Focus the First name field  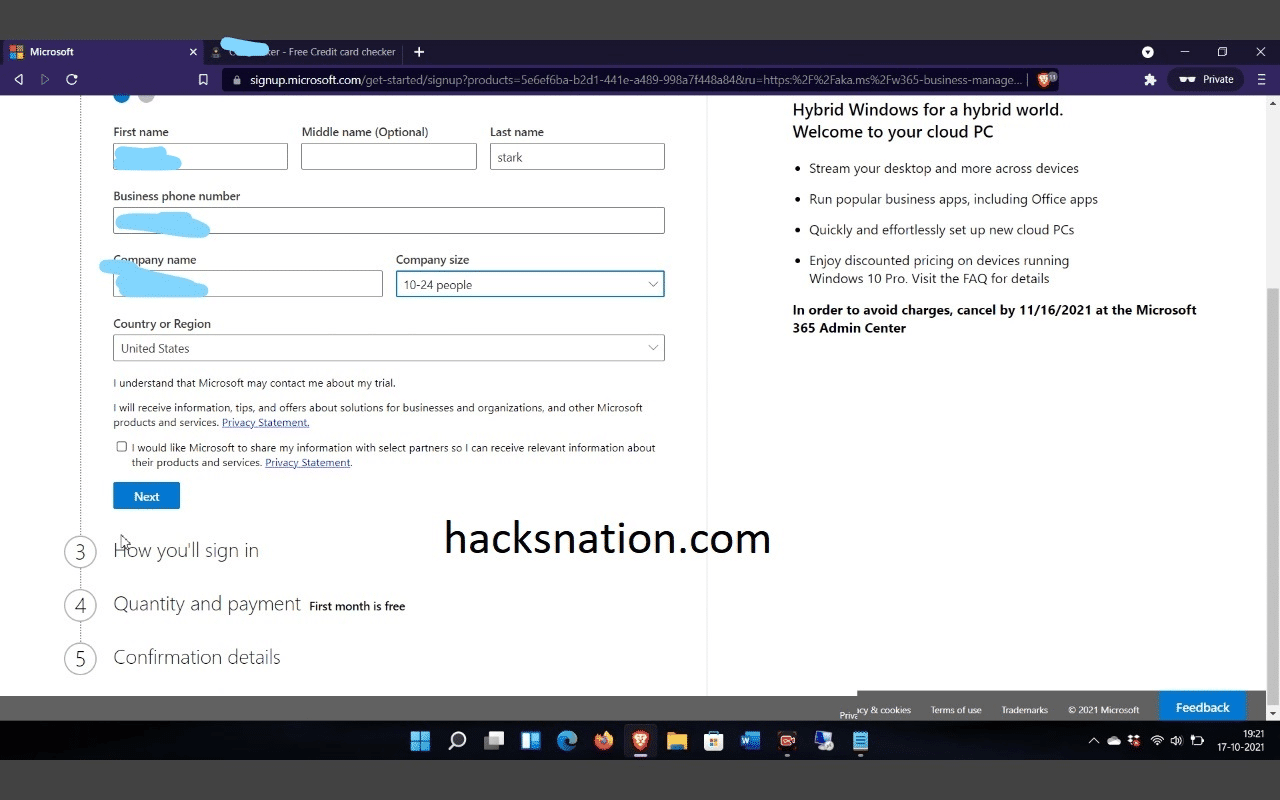200,157
